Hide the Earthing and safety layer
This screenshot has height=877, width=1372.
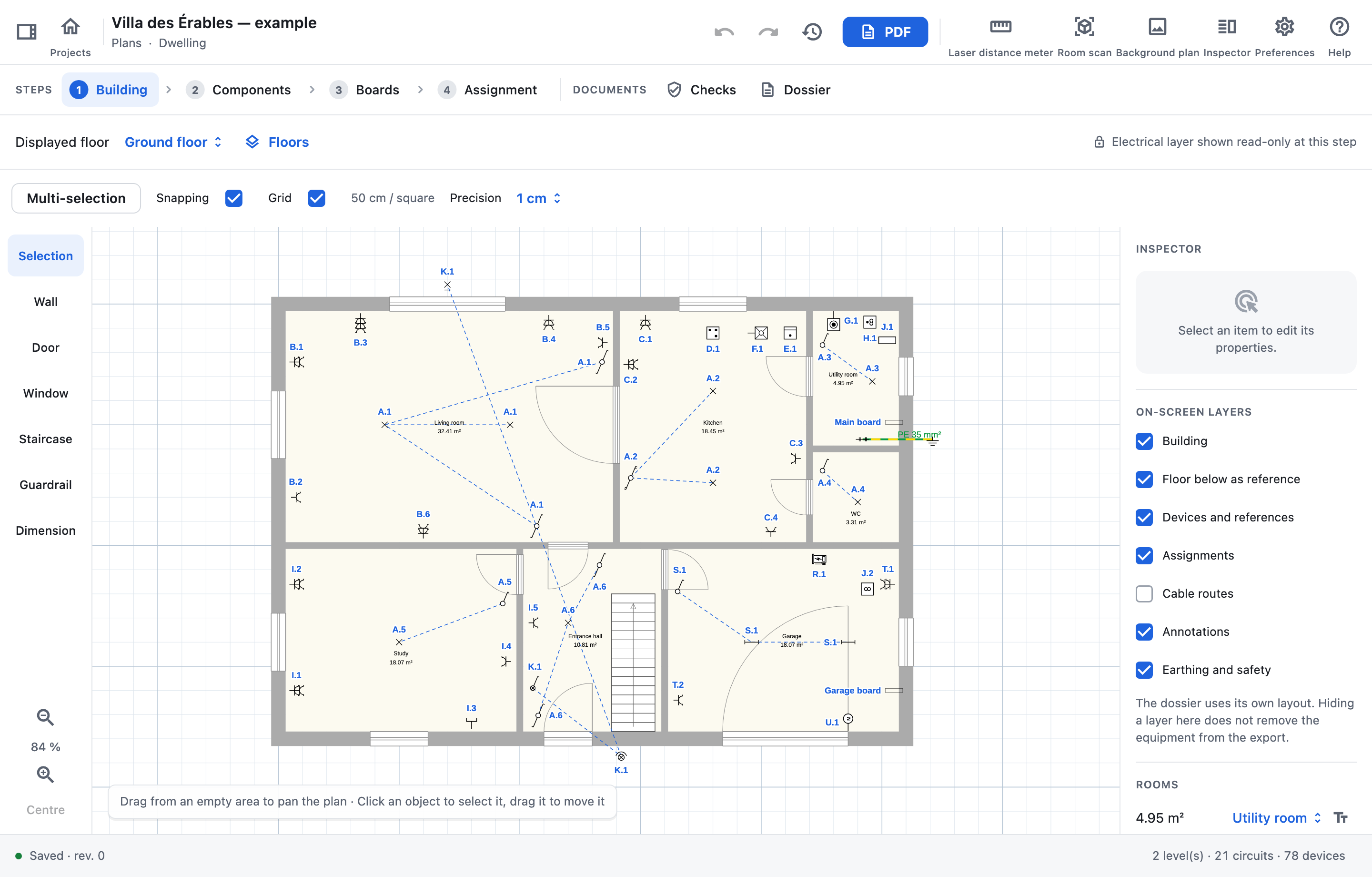[1143, 670]
